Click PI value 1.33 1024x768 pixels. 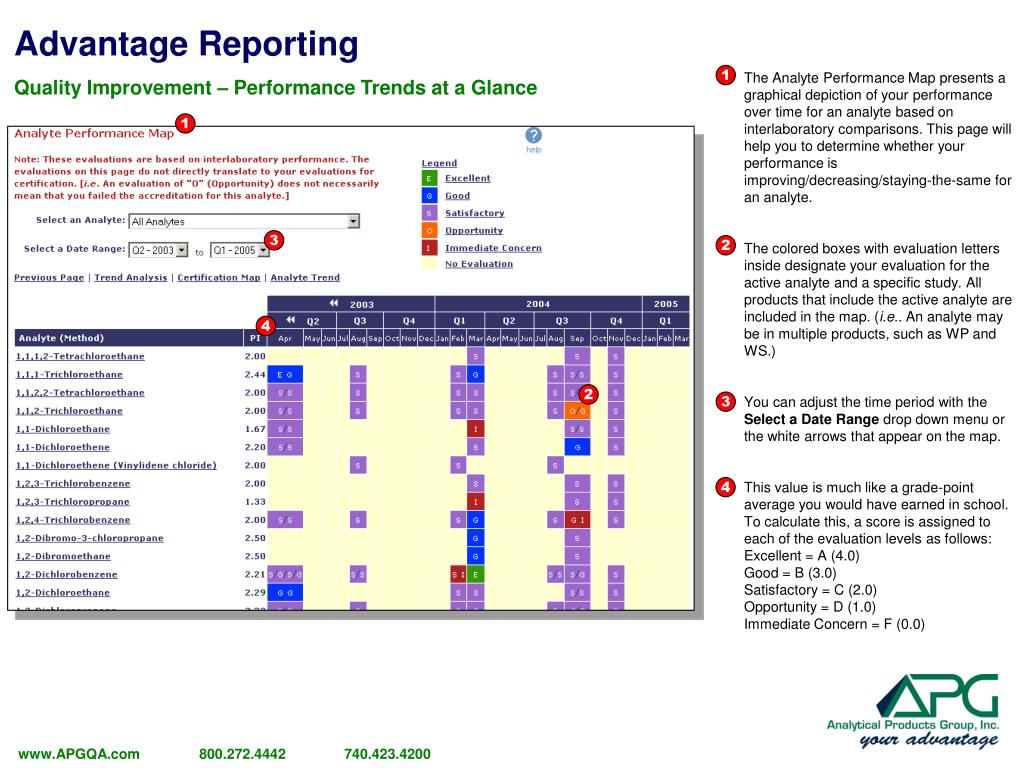(x=255, y=502)
